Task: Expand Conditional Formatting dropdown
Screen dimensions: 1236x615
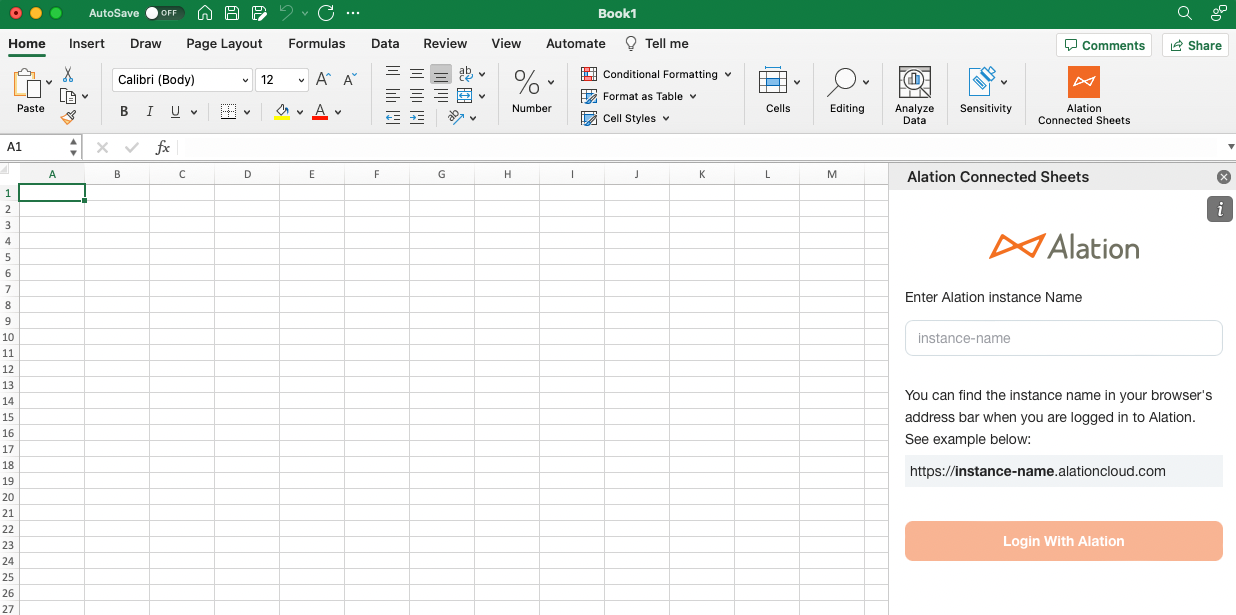Action: click(728, 74)
